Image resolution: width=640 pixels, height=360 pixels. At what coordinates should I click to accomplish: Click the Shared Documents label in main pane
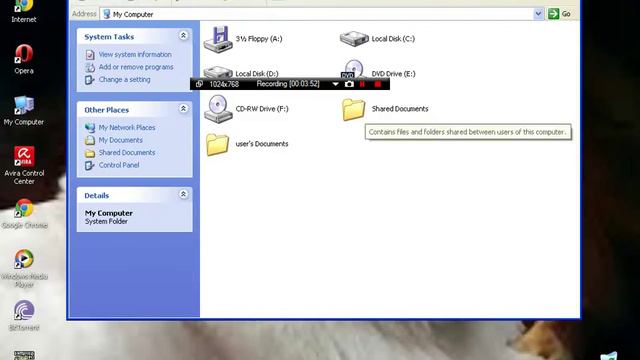(400, 109)
